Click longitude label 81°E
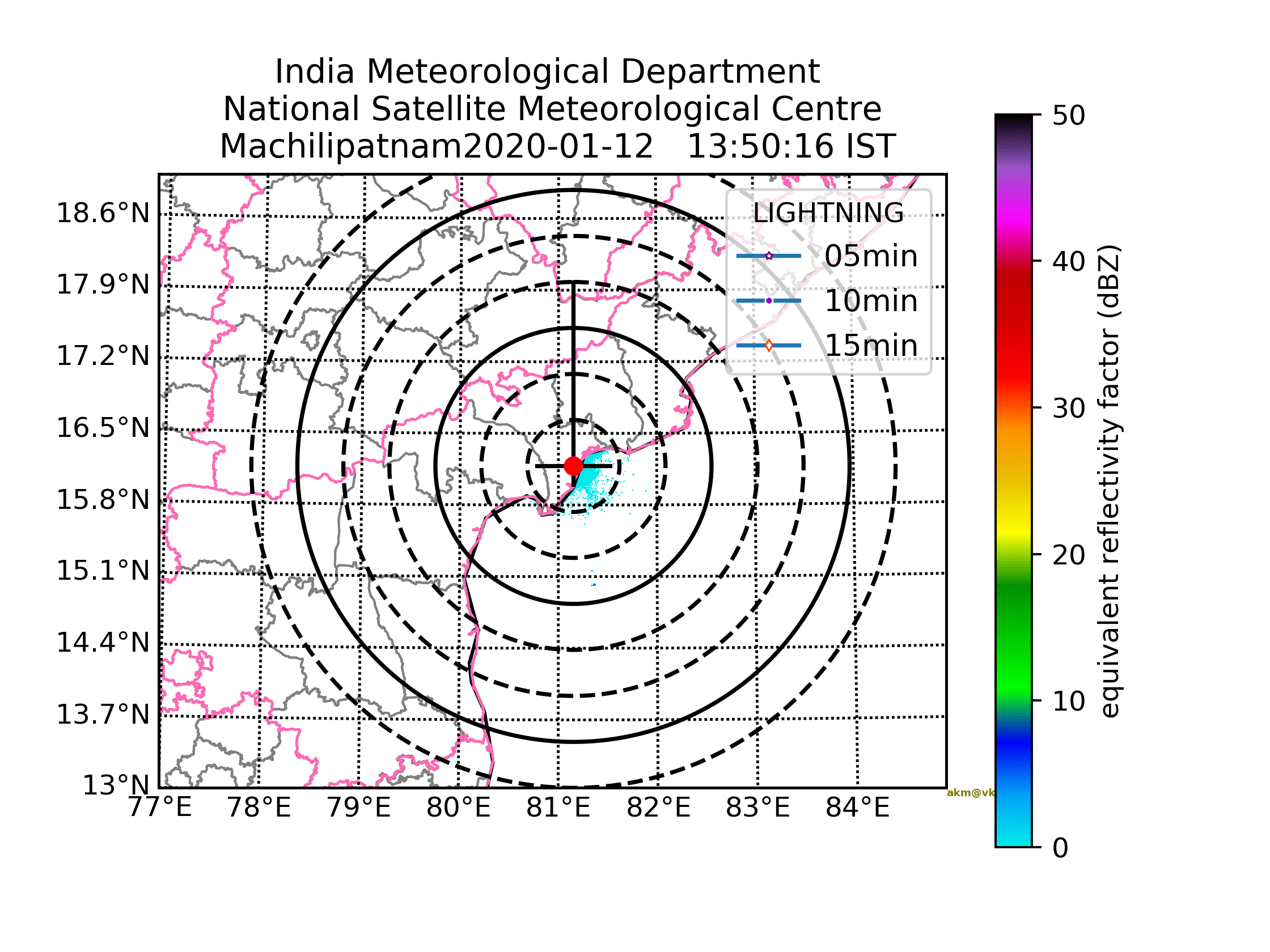 pyautogui.click(x=558, y=808)
